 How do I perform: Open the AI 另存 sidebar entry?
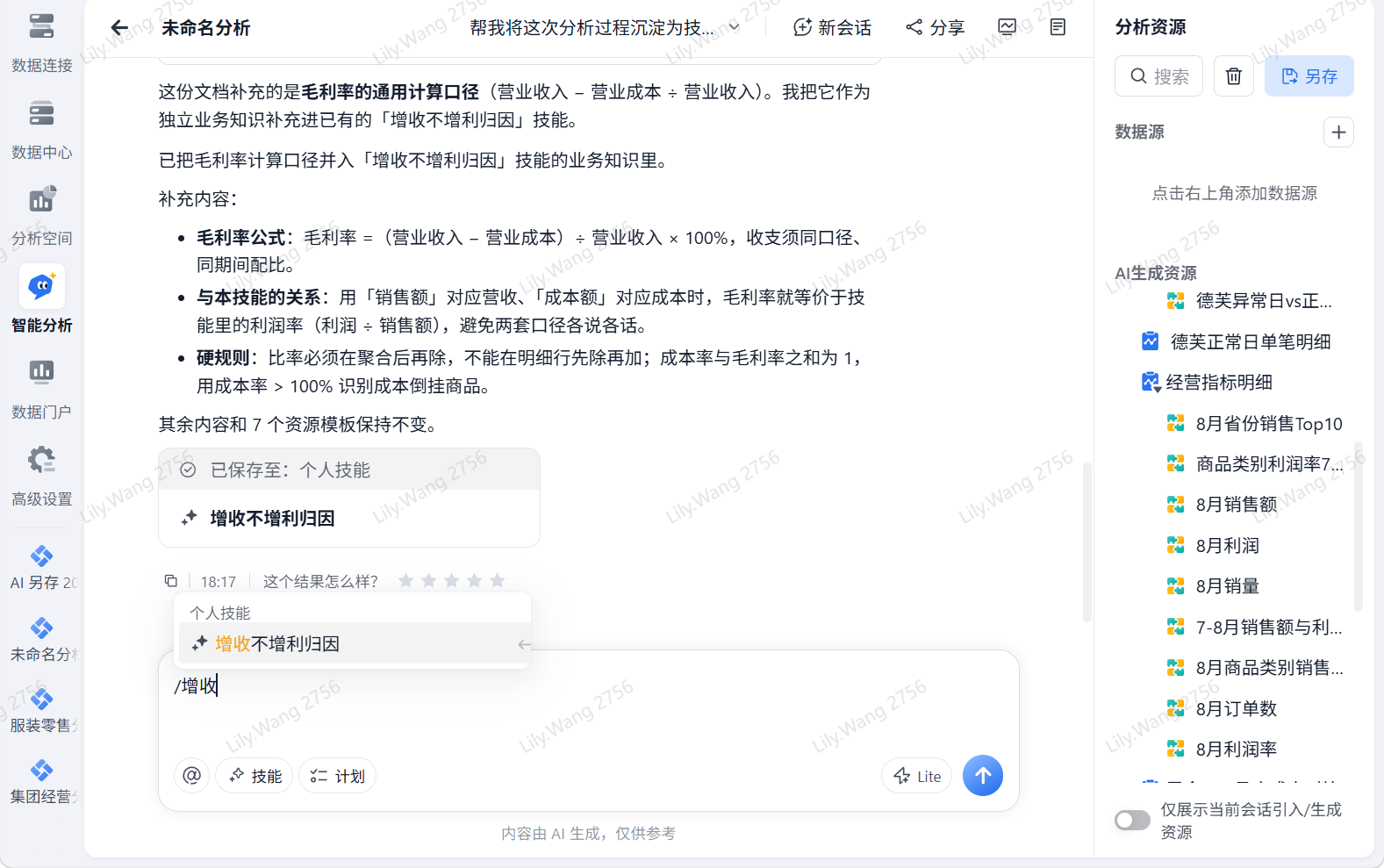(x=41, y=568)
